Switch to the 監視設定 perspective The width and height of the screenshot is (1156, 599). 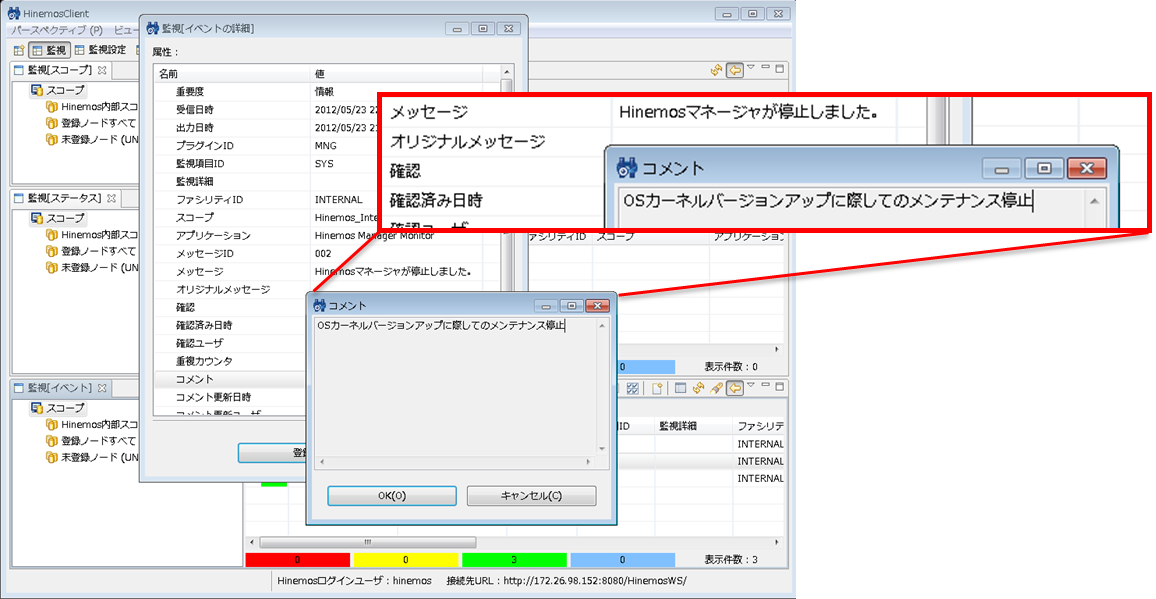point(100,51)
